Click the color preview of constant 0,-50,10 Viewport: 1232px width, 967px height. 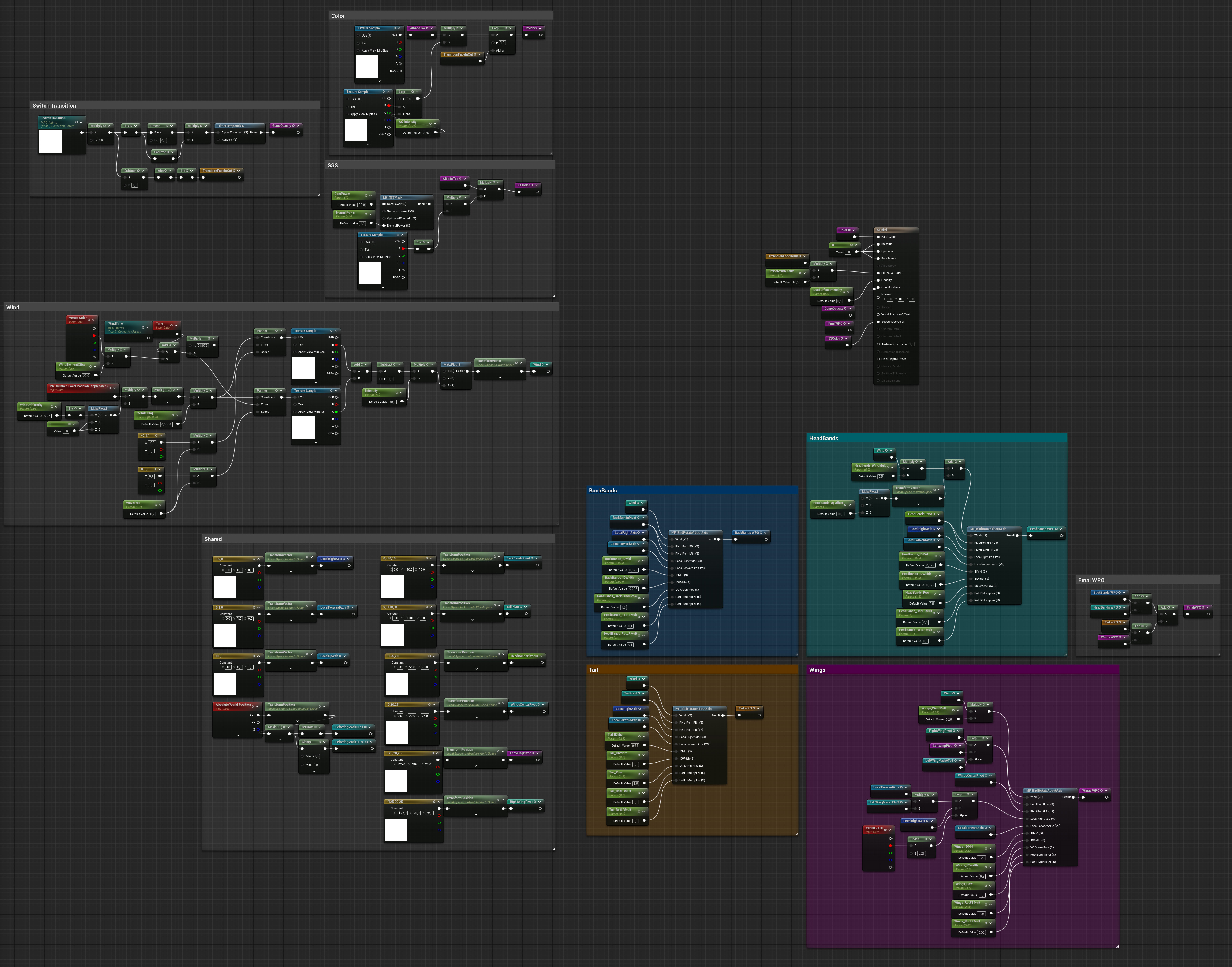coord(393,587)
